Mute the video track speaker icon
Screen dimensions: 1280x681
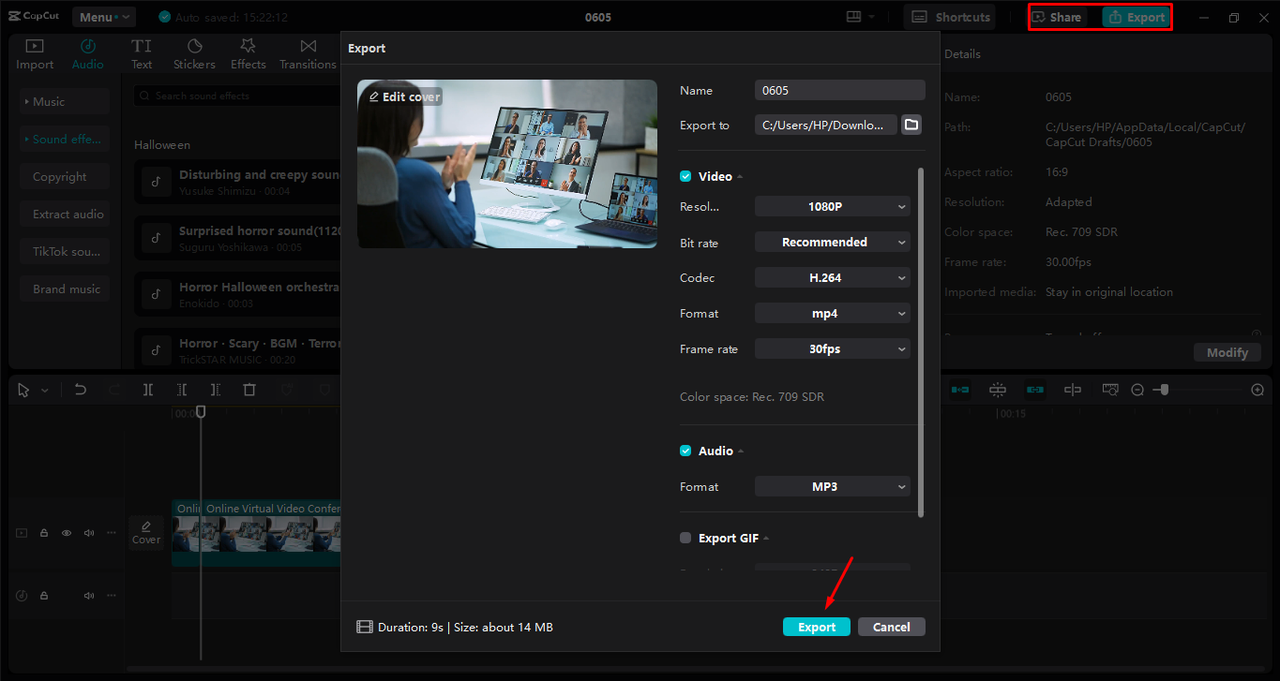coord(89,533)
